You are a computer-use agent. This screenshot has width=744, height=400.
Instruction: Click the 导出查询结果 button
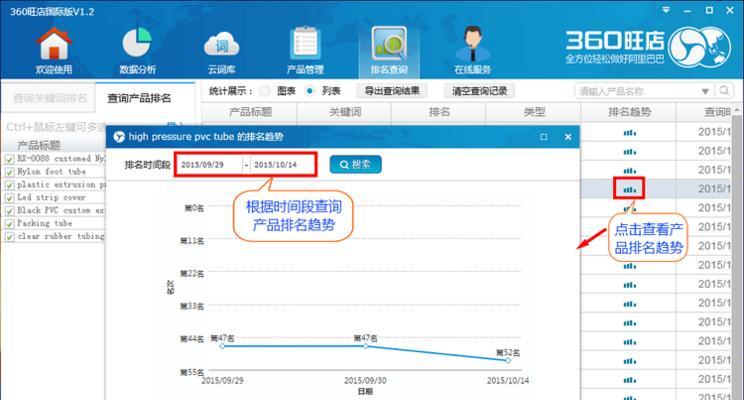(392, 91)
